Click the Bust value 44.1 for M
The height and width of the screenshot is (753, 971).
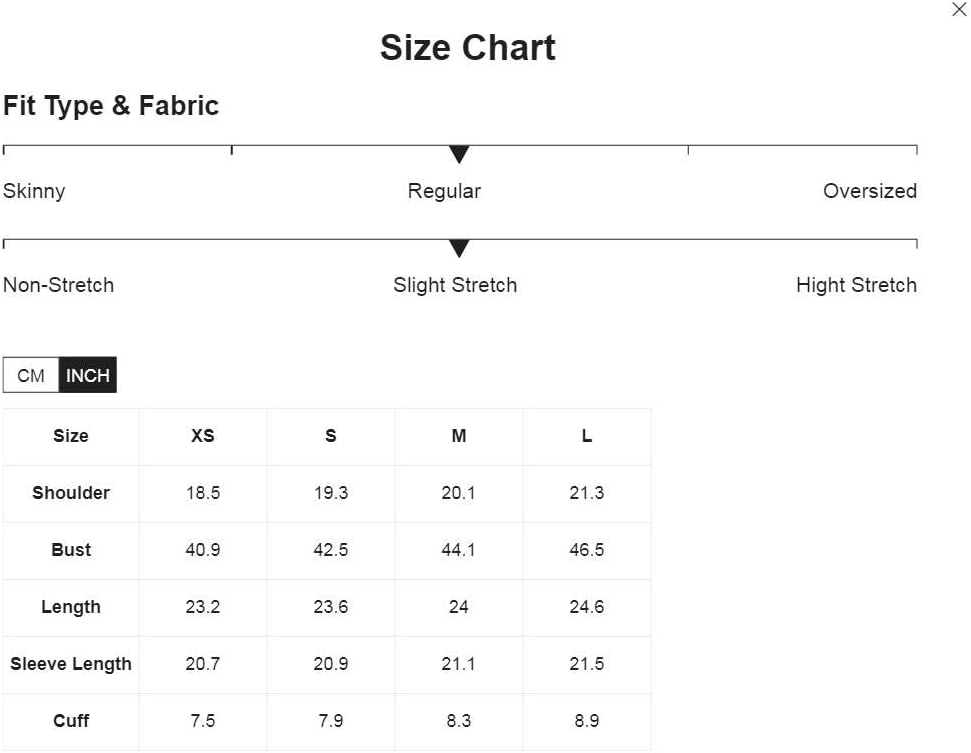coord(459,550)
